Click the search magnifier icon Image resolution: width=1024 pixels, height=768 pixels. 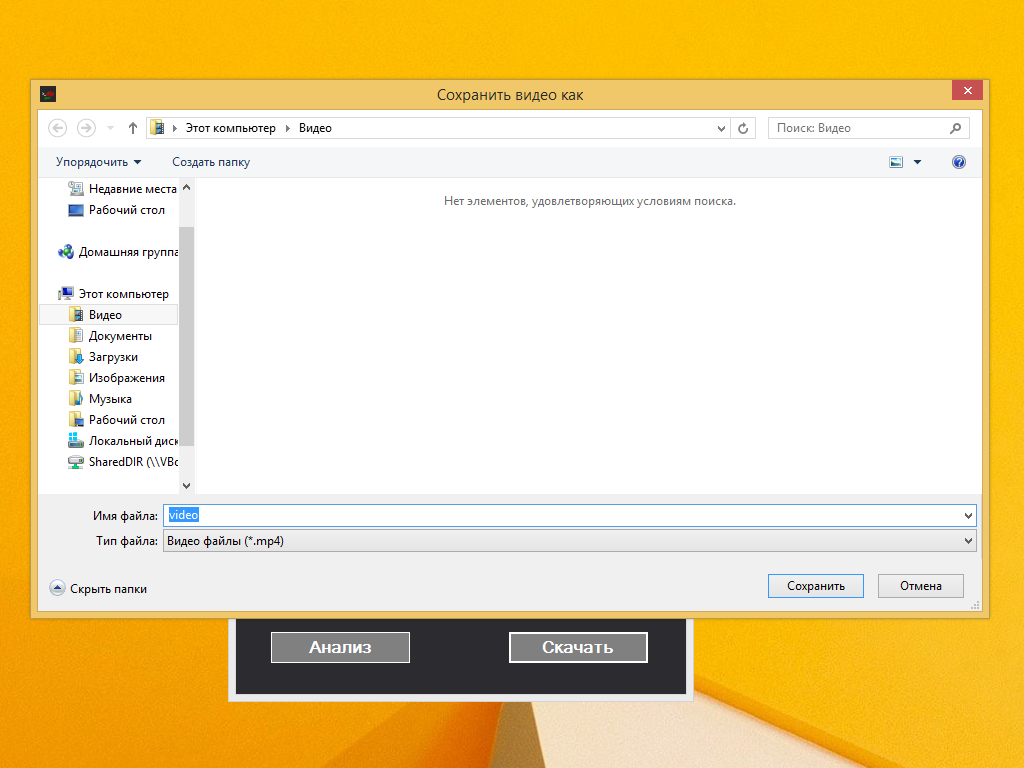tap(955, 128)
